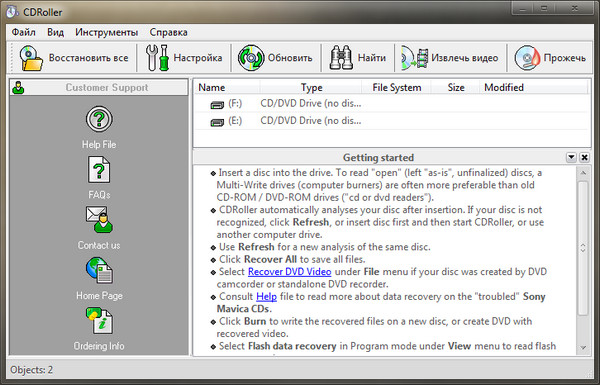Click the Customer Support person icon
The width and height of the screenshot is (600, 385).
(x=18, y=88)
